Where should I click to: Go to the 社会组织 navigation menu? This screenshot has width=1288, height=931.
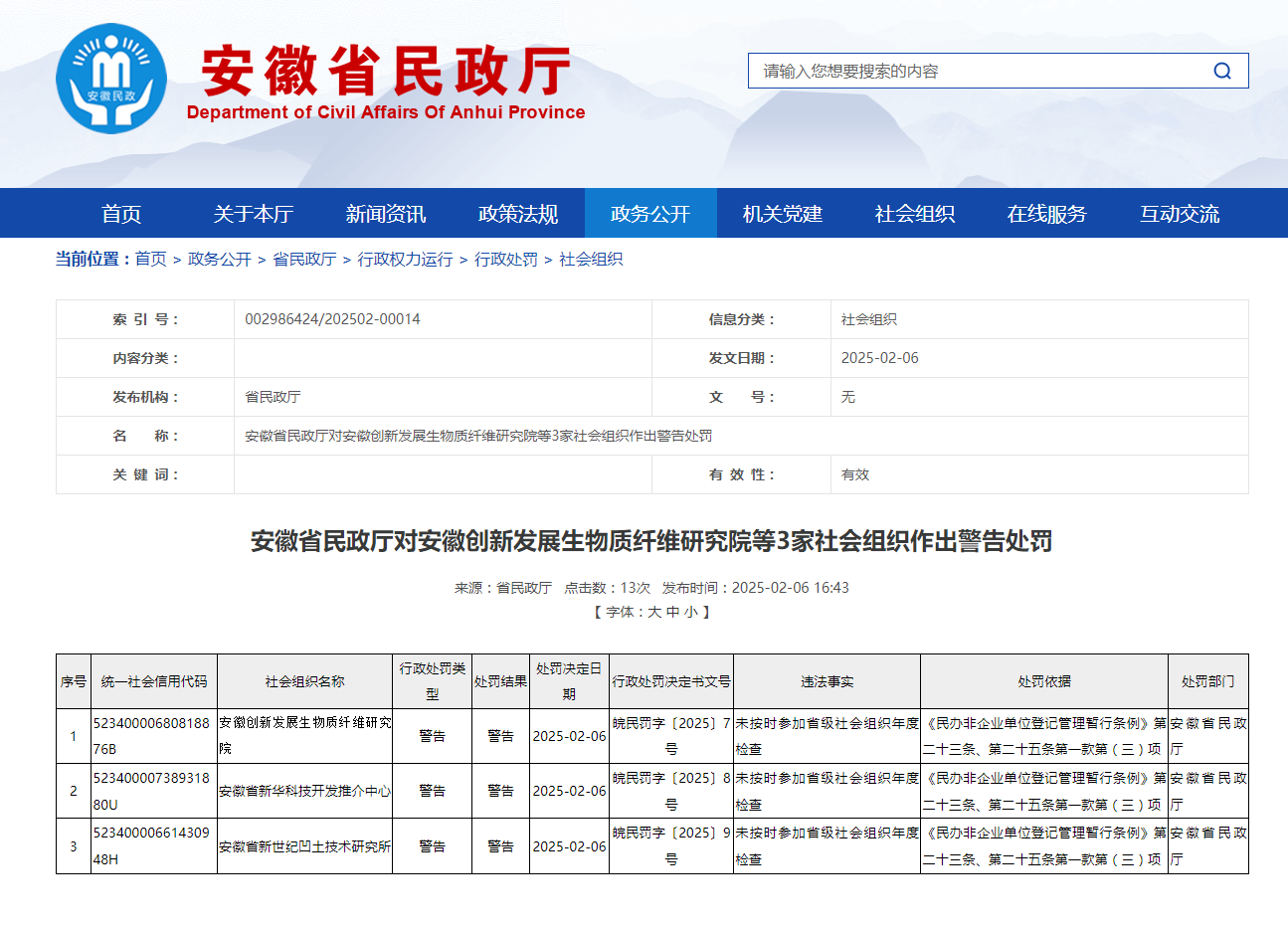[x=915, y=214]
